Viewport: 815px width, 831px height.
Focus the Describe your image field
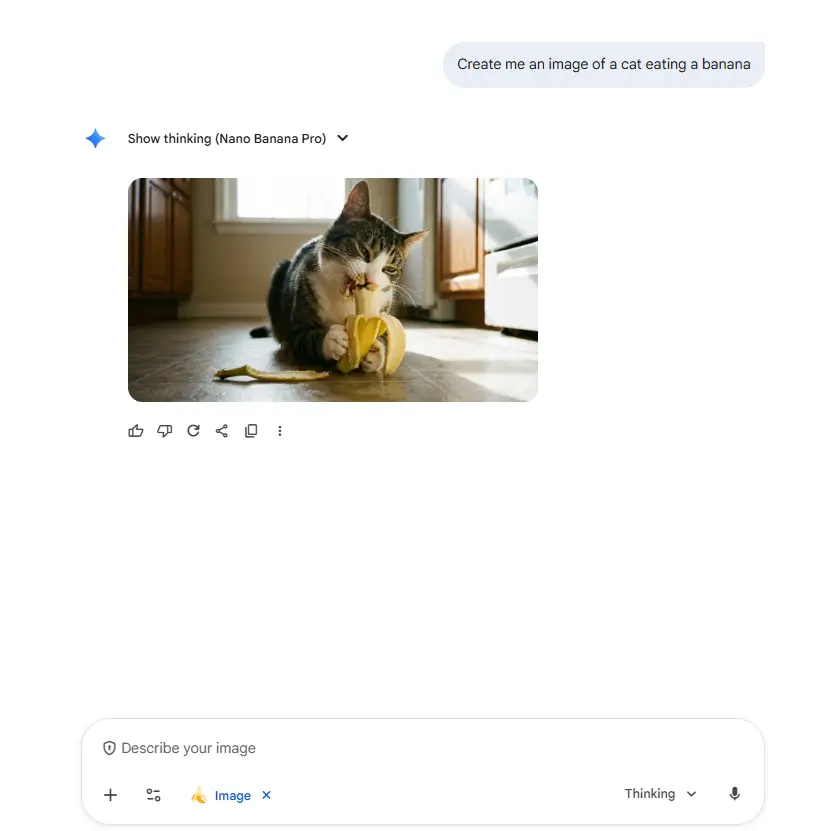point(422,748)
